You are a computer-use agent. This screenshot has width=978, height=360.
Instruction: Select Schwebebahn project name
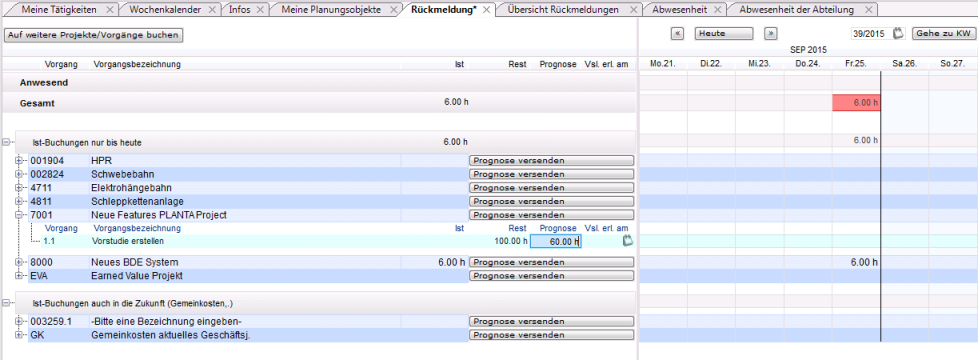122,174
